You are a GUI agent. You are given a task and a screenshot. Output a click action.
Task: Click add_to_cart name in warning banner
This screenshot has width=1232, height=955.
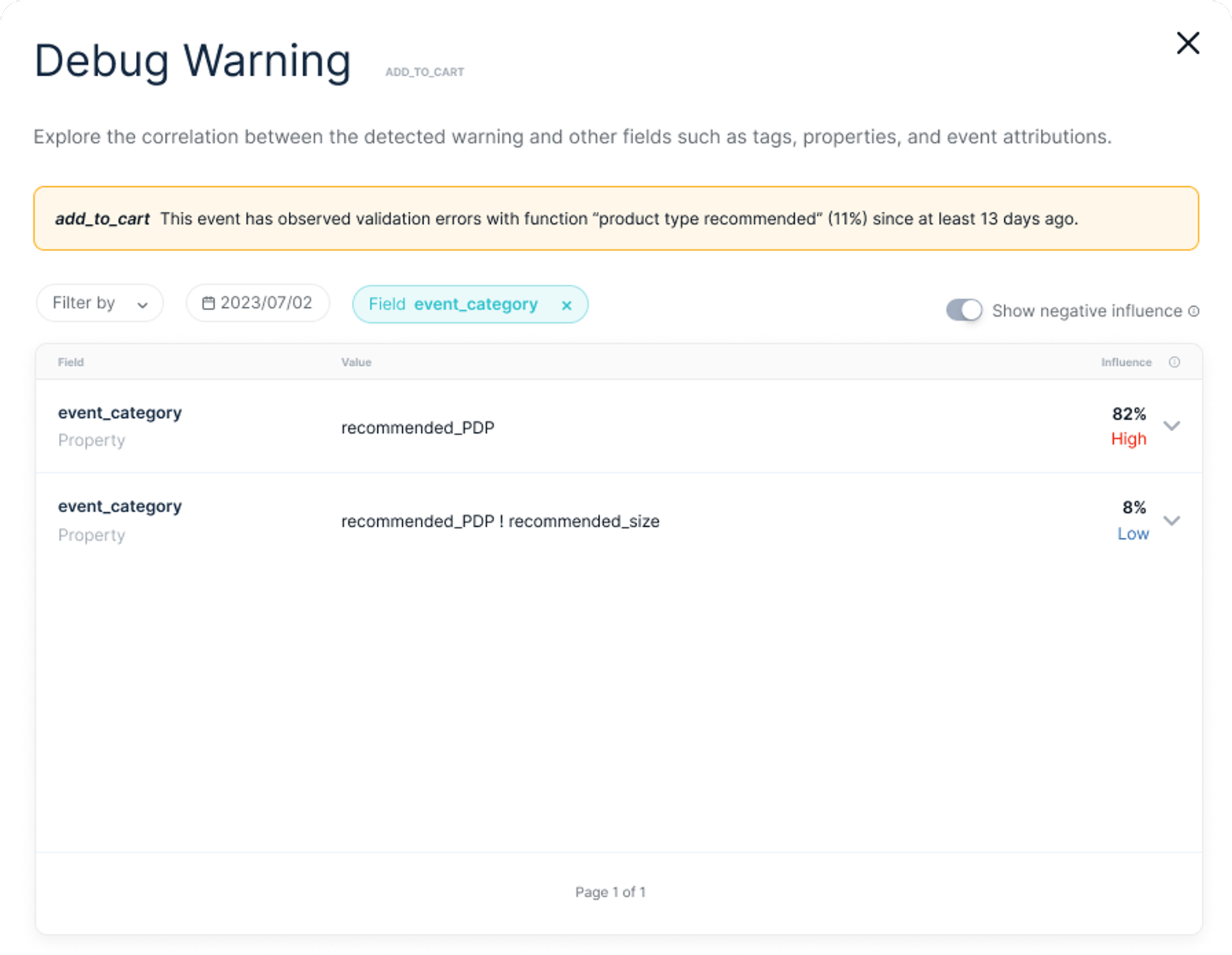pyautogui.click(x=102, y=219)
